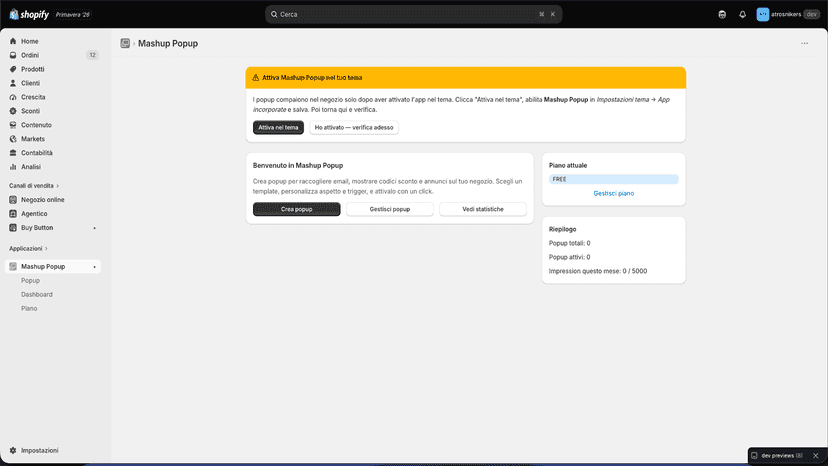Screen dimensions: 828x466
Task: Click the search magnifier icon
Action: pyautogui.click(x=274, y=14)
